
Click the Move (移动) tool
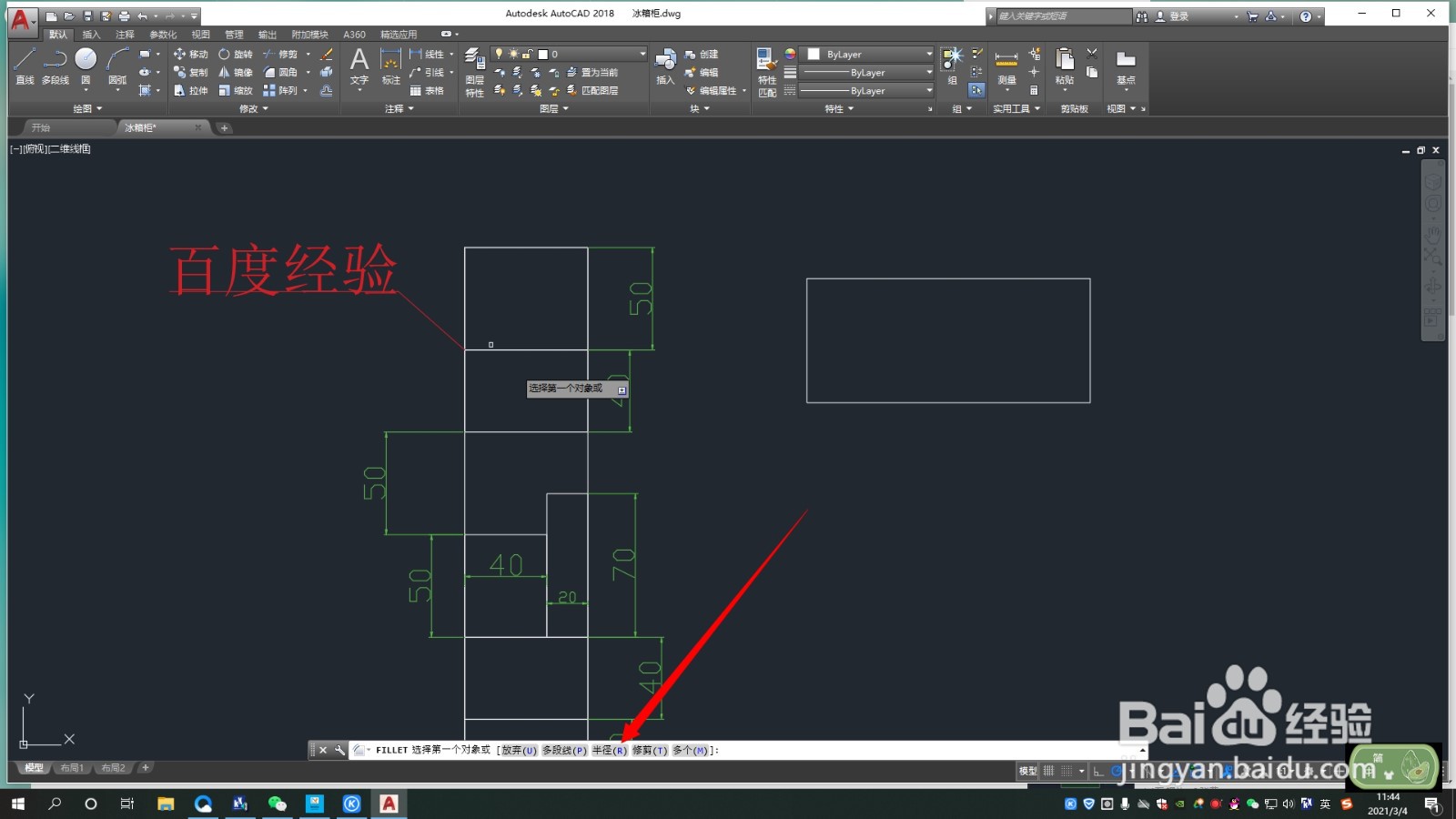190,55
